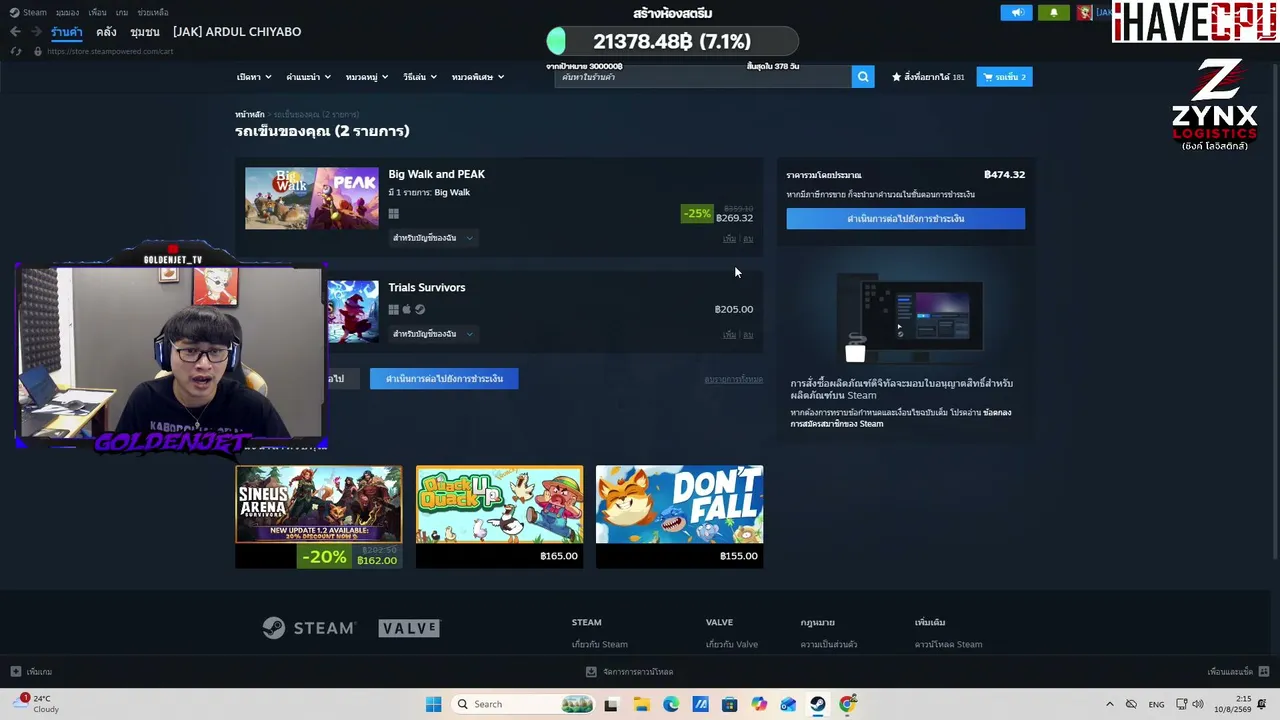Image resolution: width=1280 pixels, height=720 pixels.
Task: Open the เพื่อน (Friends) menu
Action: point(96,13)
